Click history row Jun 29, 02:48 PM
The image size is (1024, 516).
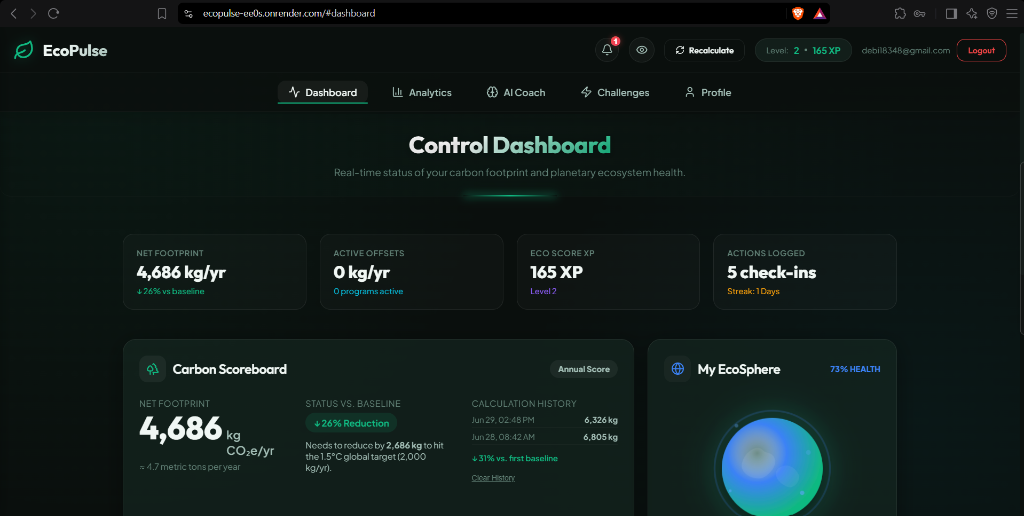tap(544, 420)
